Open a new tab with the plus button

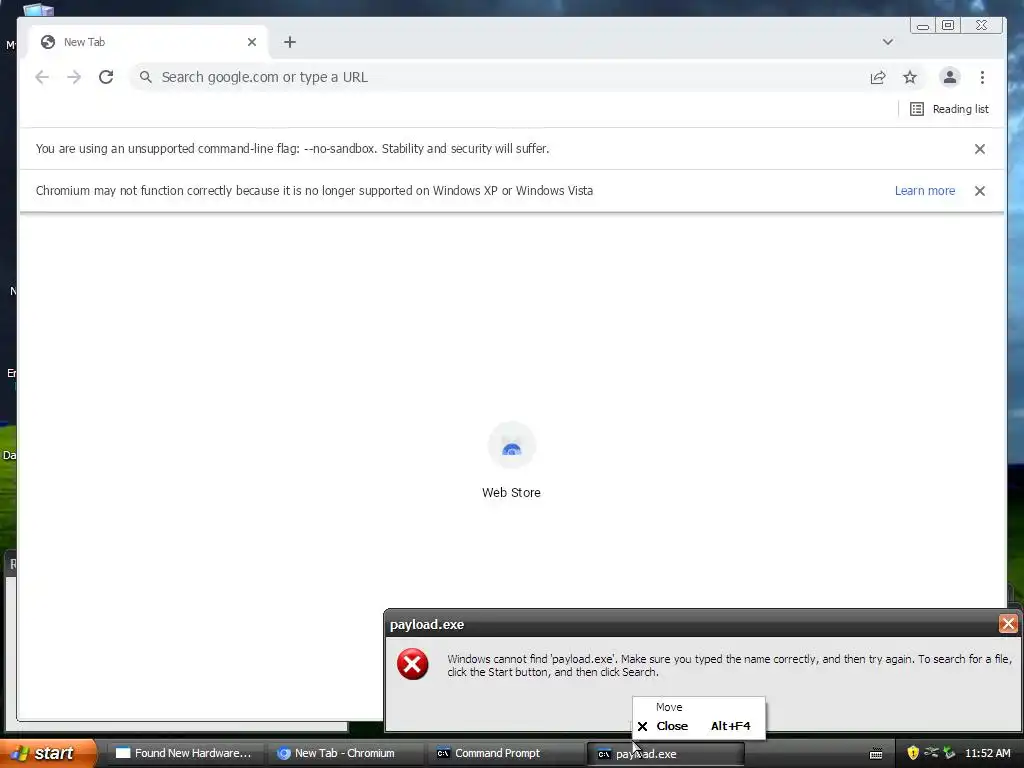click(290, 42)
